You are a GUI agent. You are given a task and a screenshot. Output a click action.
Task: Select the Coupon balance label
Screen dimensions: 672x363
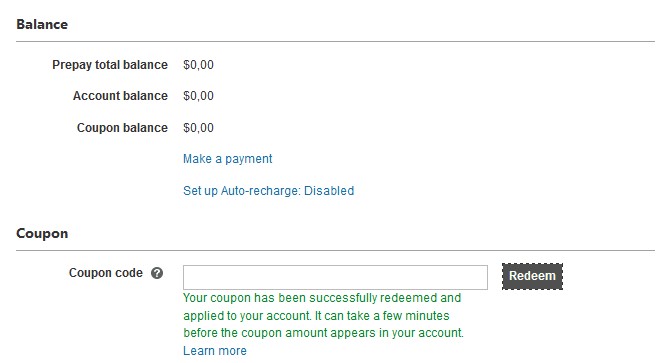coord(122,128)
